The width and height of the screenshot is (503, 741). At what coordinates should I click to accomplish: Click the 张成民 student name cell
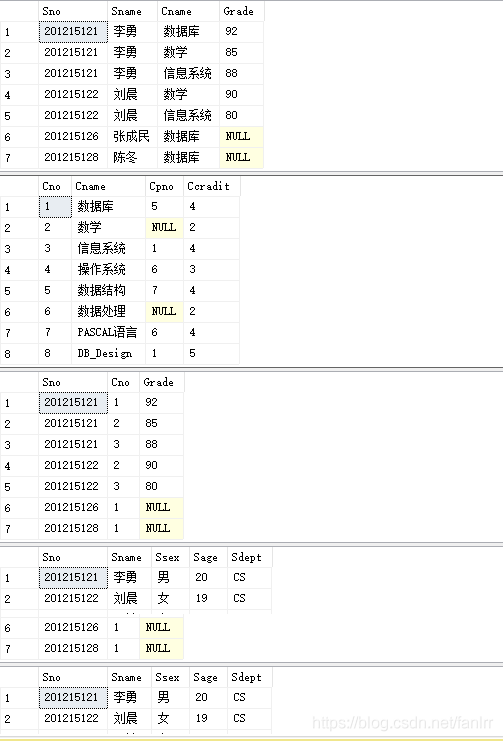(132, 137)
